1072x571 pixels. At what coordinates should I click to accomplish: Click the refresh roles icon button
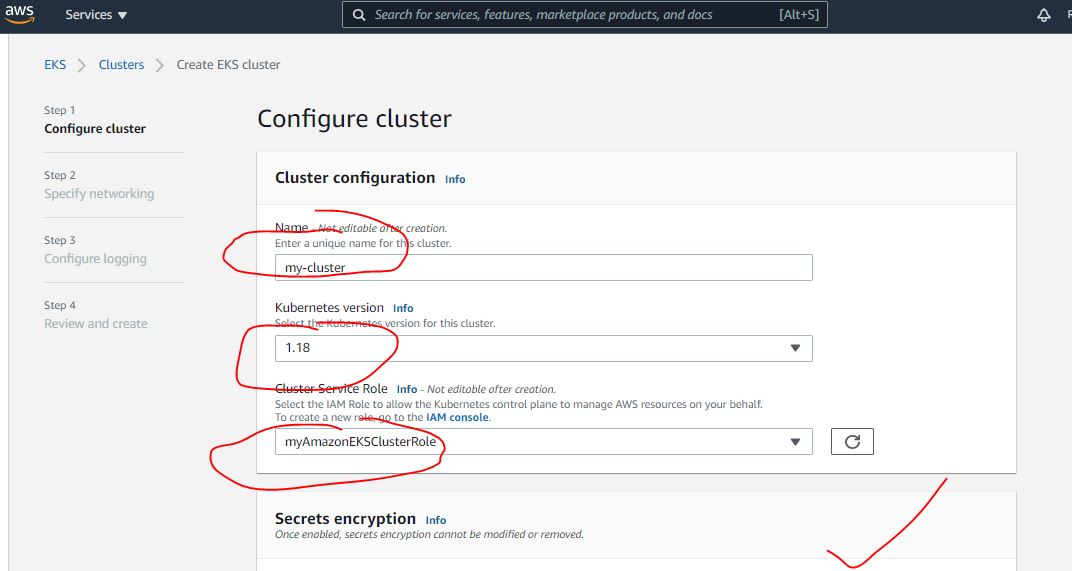point(852,442)
